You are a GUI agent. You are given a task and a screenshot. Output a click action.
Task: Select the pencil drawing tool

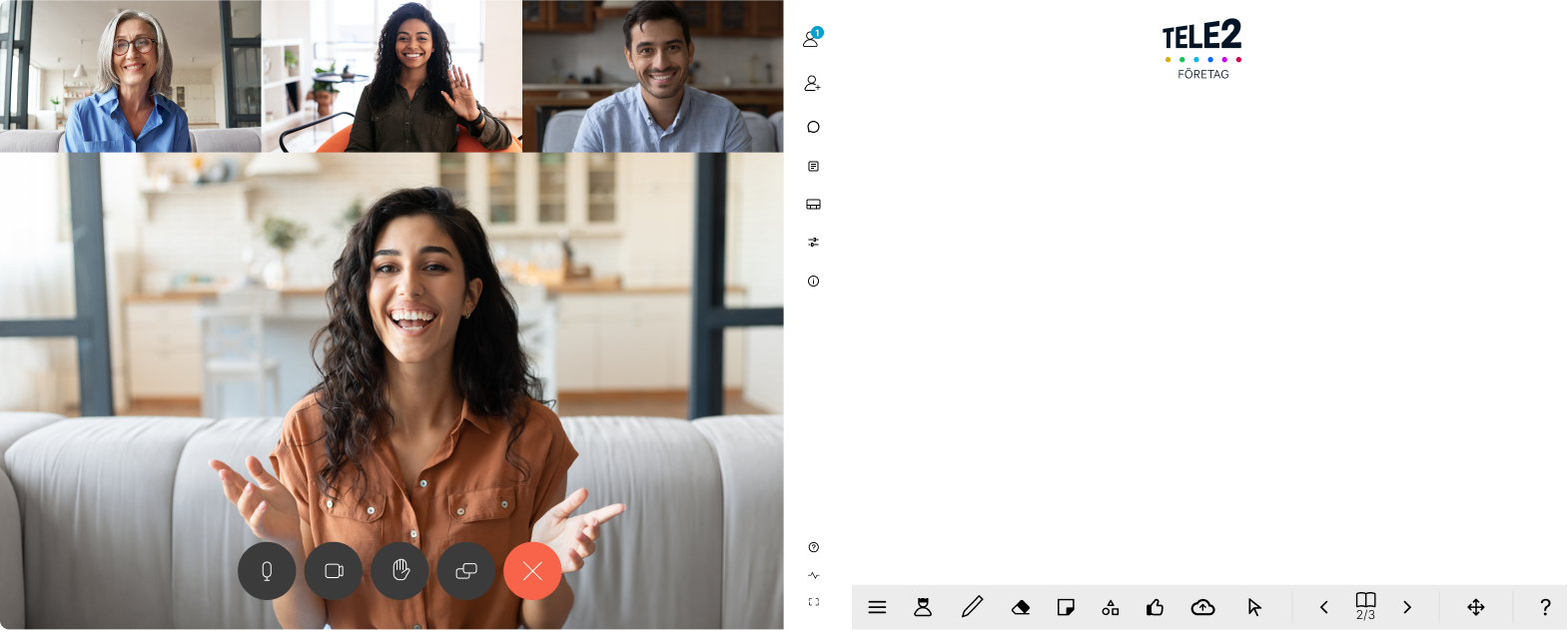click(972, 607)
